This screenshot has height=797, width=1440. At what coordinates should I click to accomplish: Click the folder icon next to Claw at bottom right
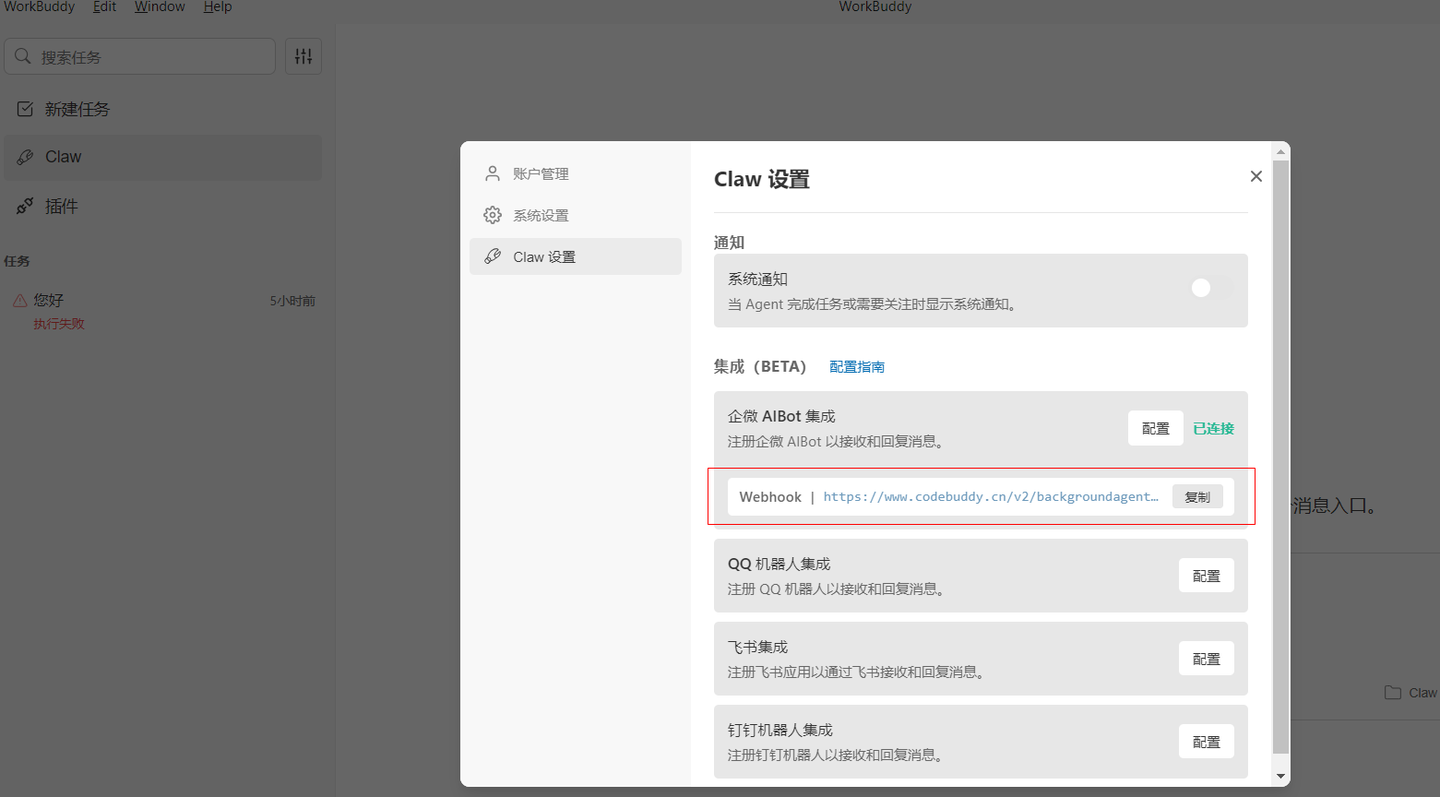tap(1392, 692)
